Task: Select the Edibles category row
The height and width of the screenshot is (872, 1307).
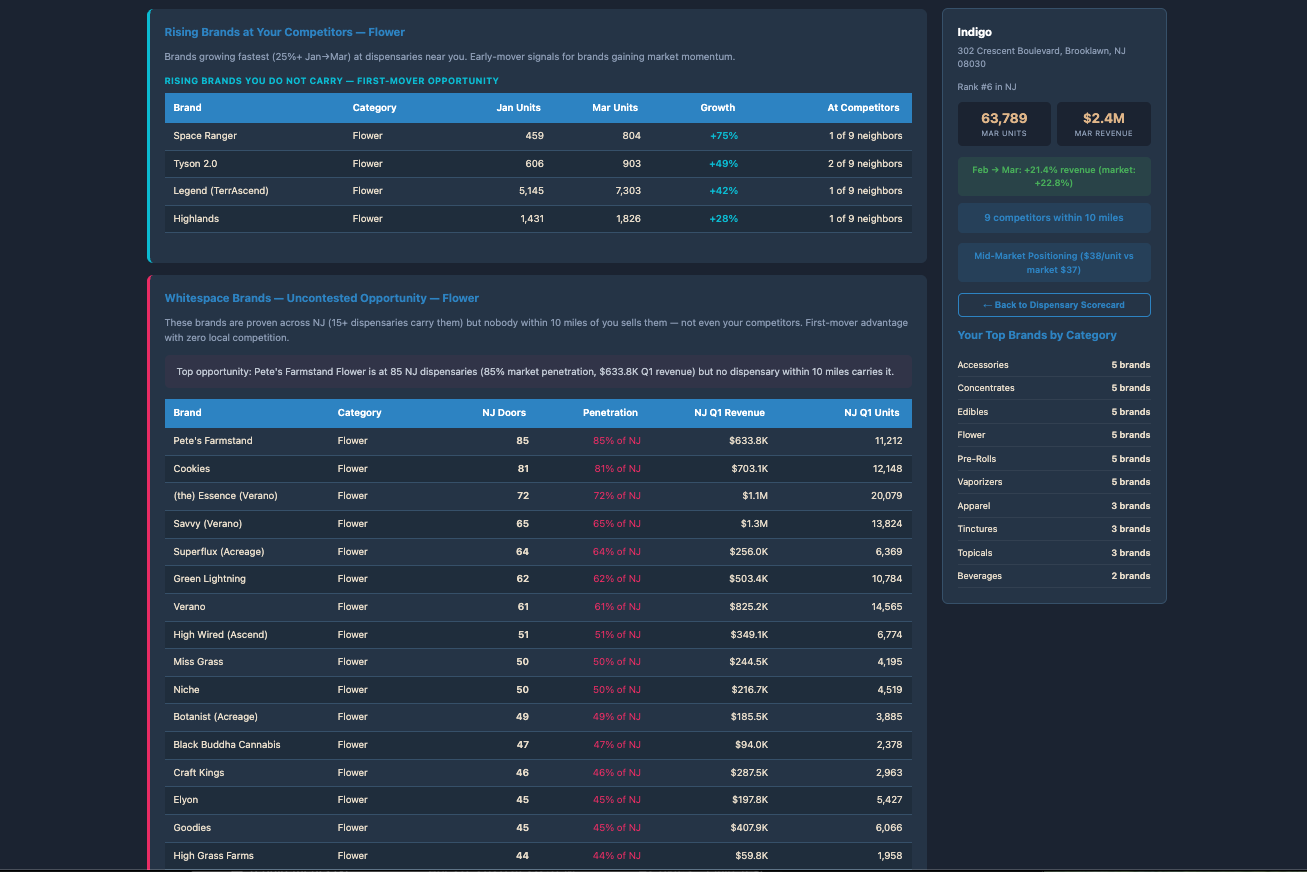Action: (1054, 412)
